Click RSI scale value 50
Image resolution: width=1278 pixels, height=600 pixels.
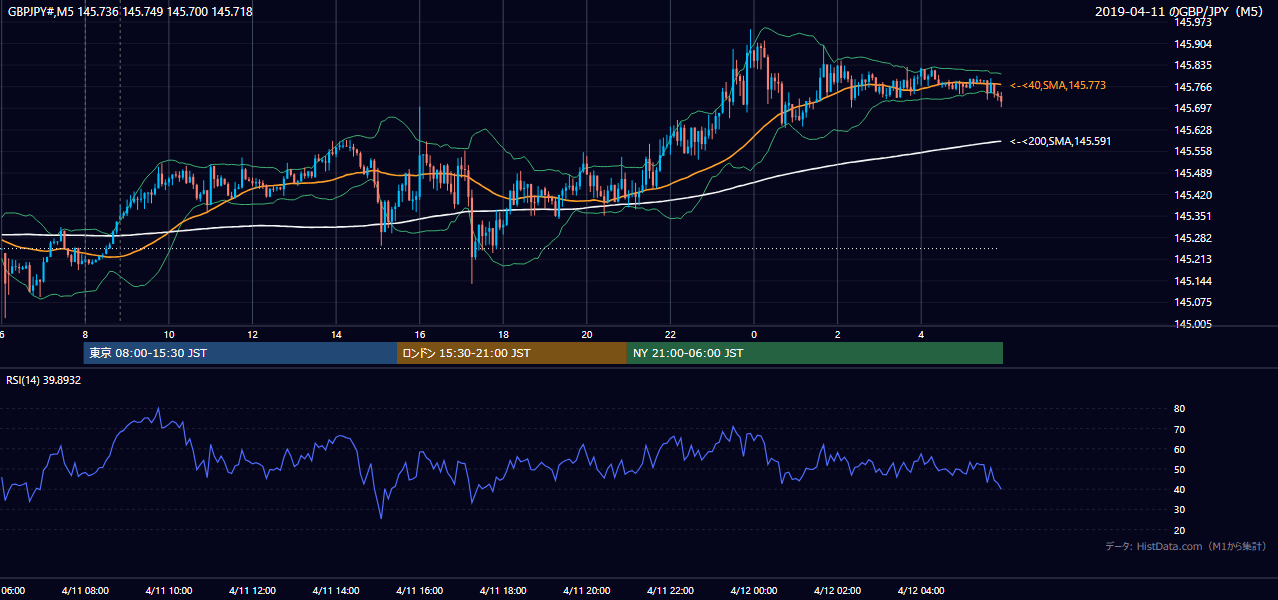click(1179, 469)
